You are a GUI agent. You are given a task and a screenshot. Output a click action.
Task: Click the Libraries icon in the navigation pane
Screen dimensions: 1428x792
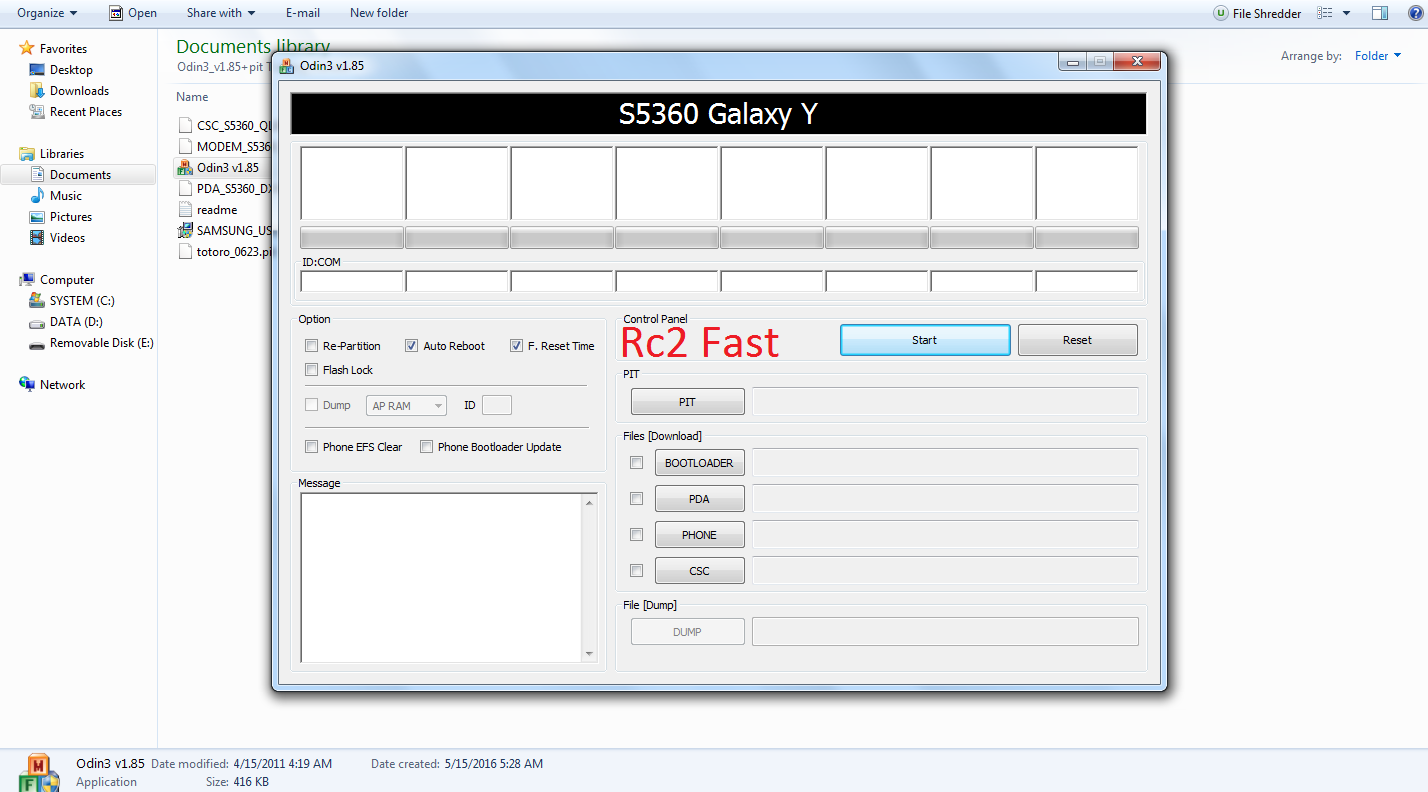click(x=27, y=154)
